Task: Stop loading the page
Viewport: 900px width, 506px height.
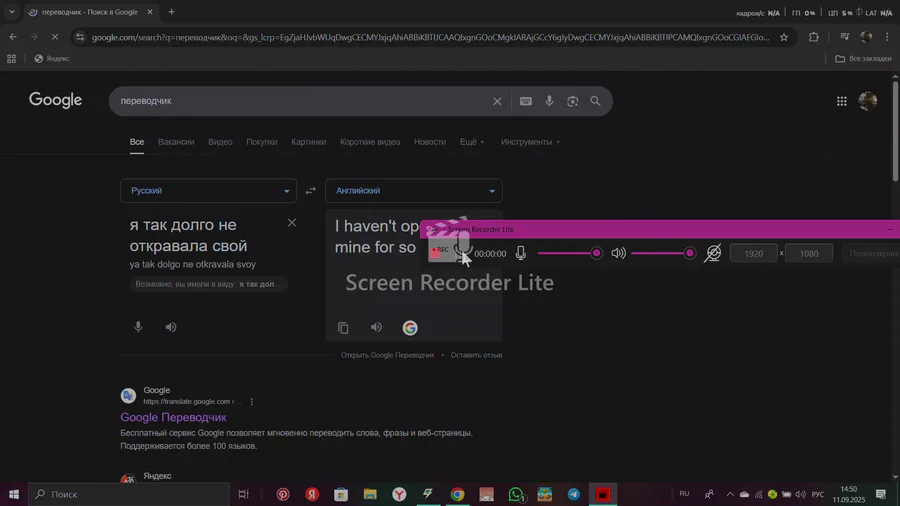Action: 55,37
